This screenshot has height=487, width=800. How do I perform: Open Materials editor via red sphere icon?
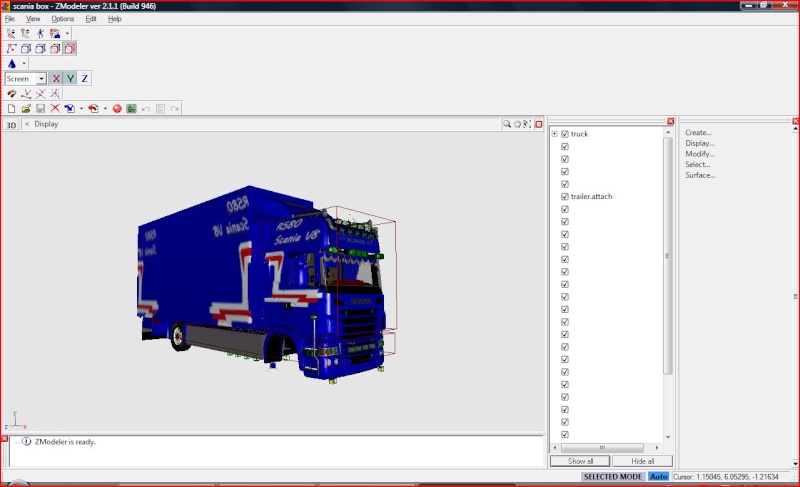tap(117, 109)
